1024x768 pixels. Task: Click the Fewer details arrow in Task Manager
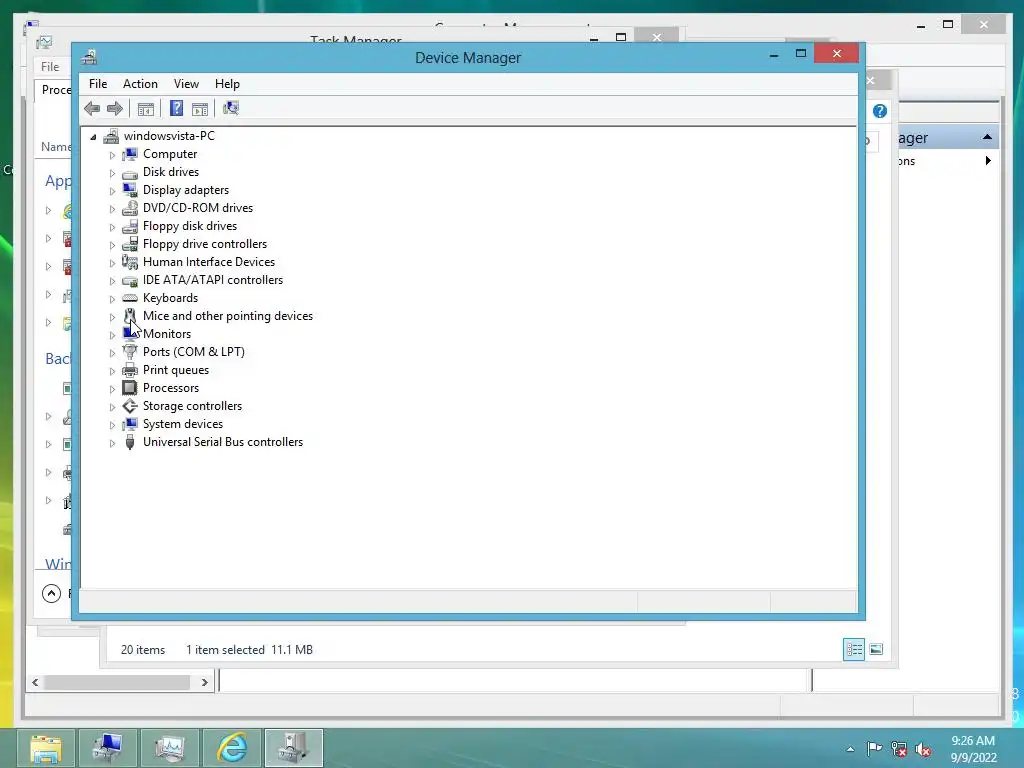51,593
